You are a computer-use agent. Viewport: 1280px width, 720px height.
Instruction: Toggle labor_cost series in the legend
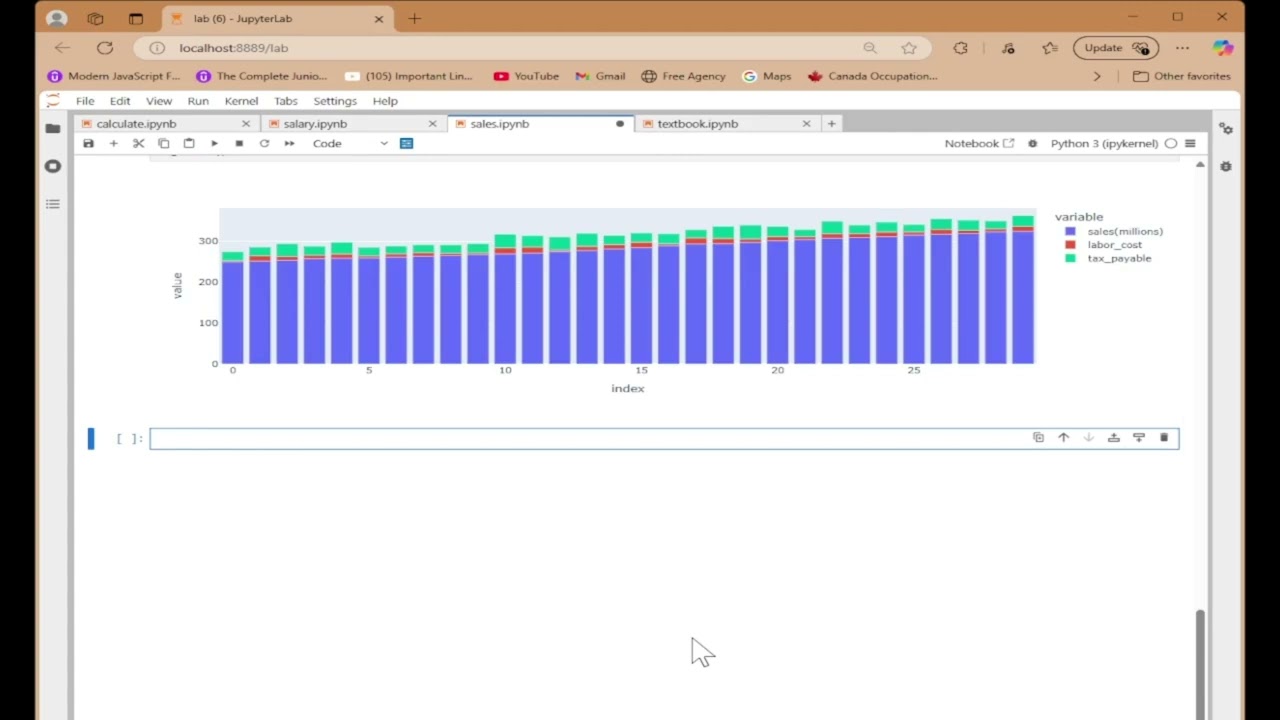point(1104,245)
